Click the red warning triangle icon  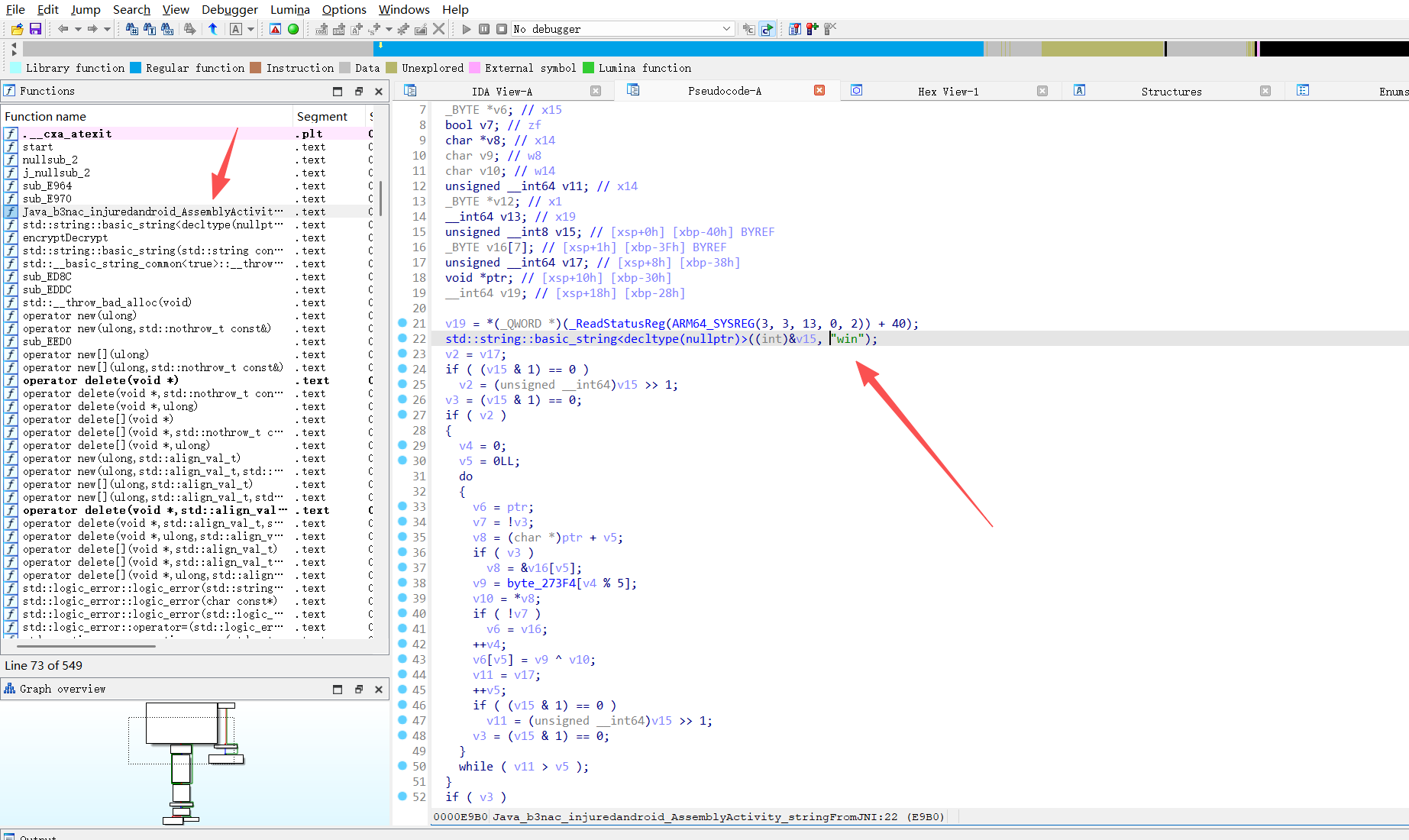click(x=276, y=29)
